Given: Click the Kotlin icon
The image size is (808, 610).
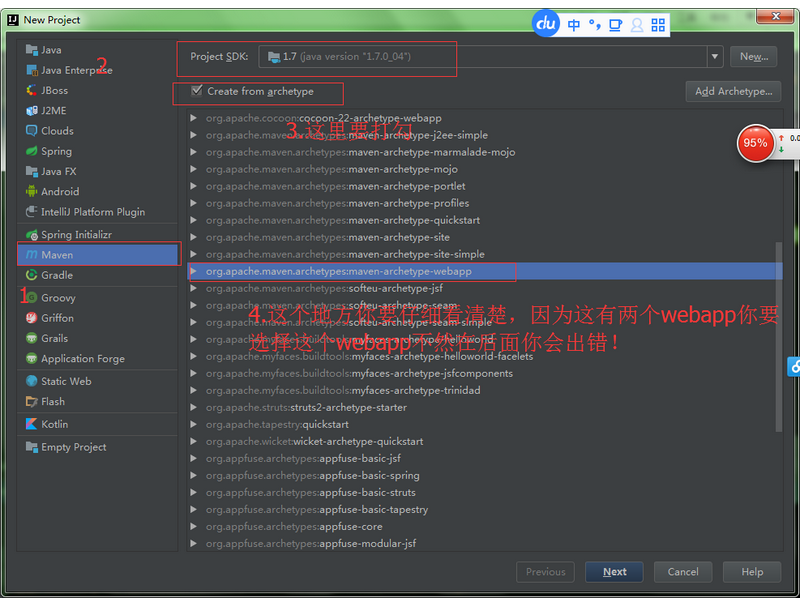Looking at the screenshot, I should pyautogui.click(x=31, y=424).
